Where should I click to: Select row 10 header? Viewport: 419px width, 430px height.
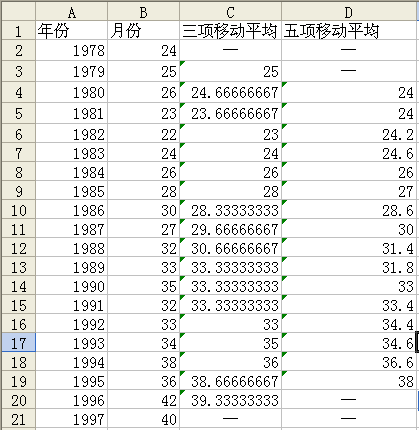[18, 210]
